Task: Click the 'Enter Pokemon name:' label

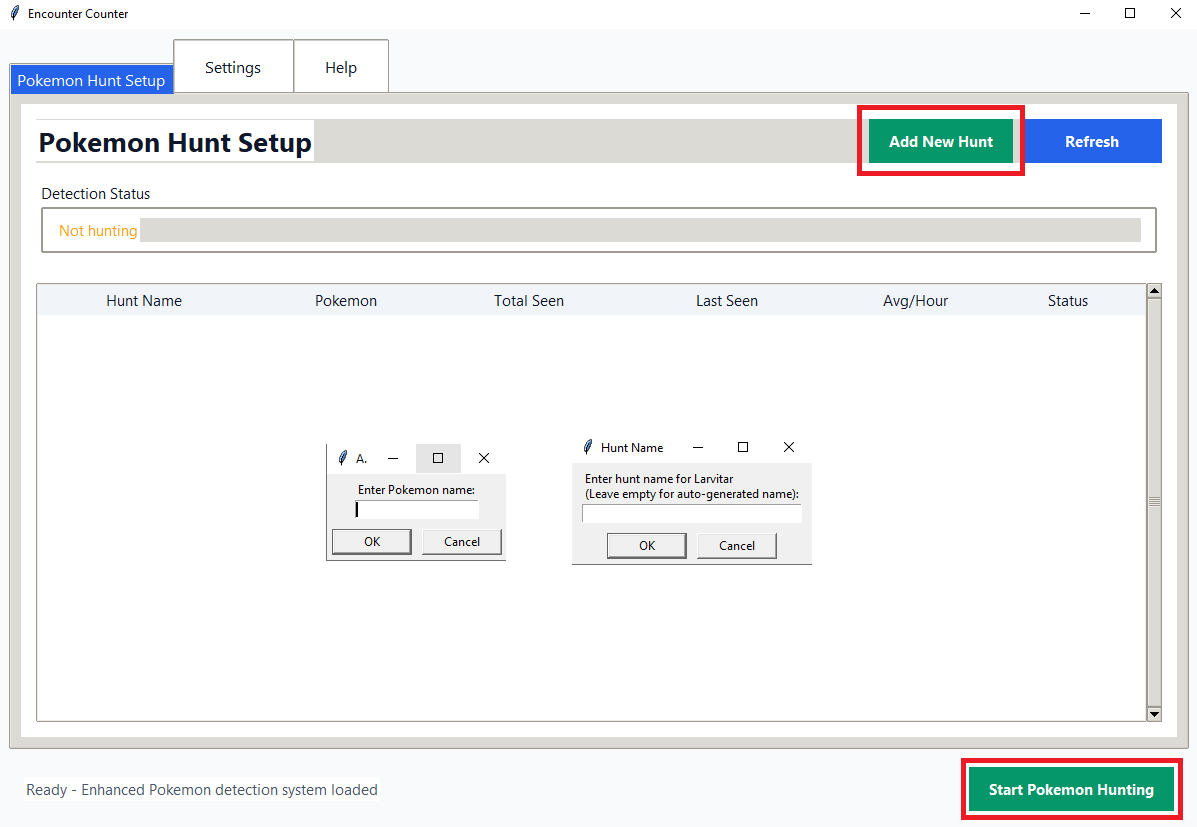Action: click(x=416, y=489)
